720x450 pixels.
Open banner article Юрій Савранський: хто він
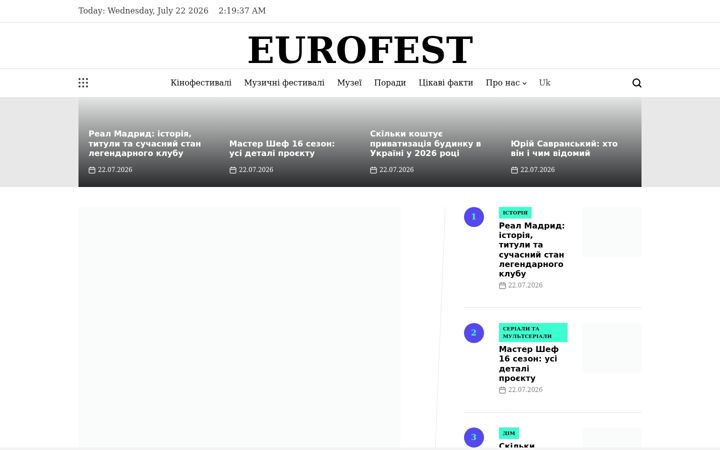tap(564, 148)
